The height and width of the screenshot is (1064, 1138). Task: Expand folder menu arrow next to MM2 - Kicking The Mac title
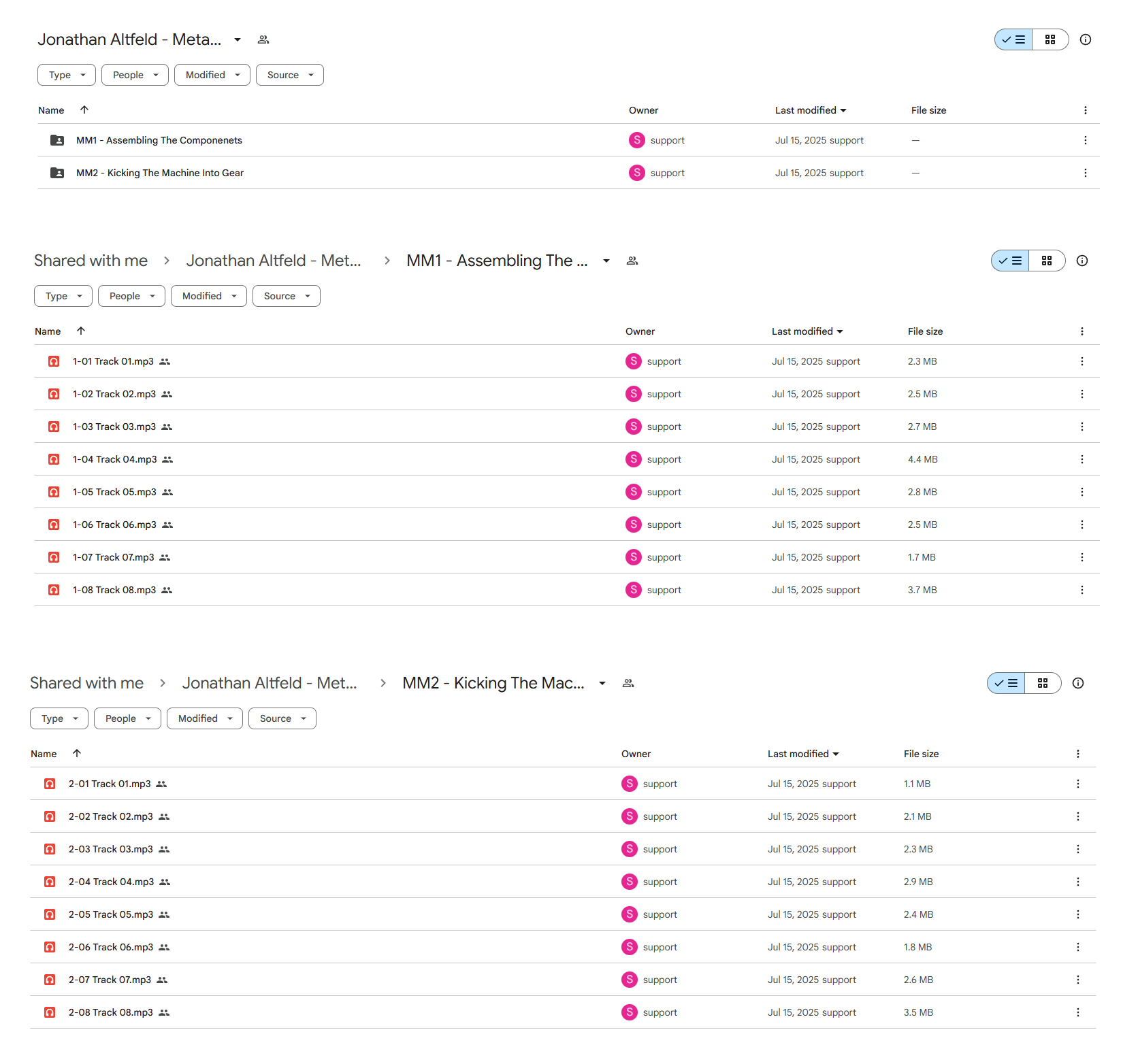[602, 683]
